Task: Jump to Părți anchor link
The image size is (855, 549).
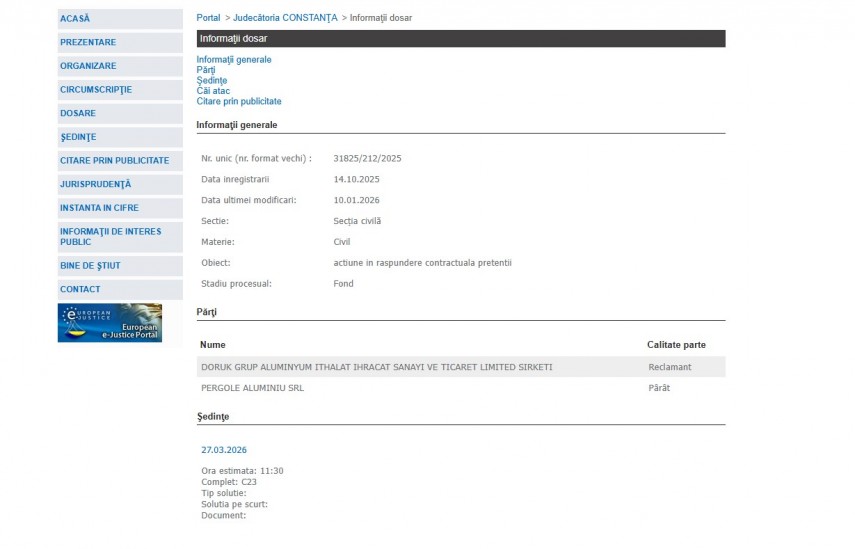Action: [206, 70]
